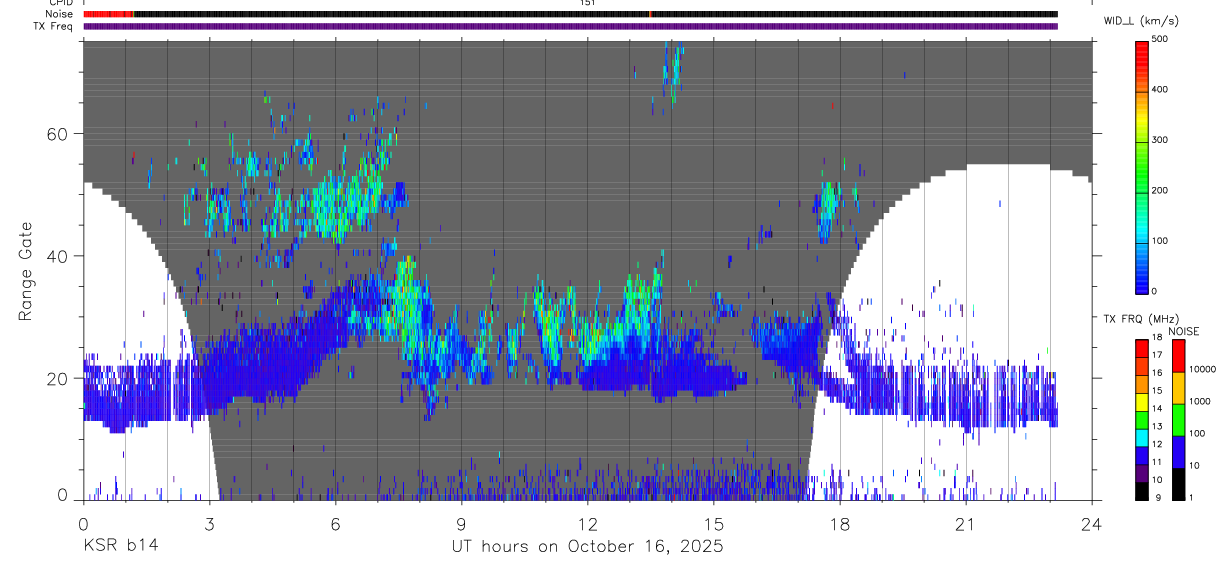This screenshot has width=1228, height=567.
Task: Click the purple TX Freq strip
Action: (570, 26)
